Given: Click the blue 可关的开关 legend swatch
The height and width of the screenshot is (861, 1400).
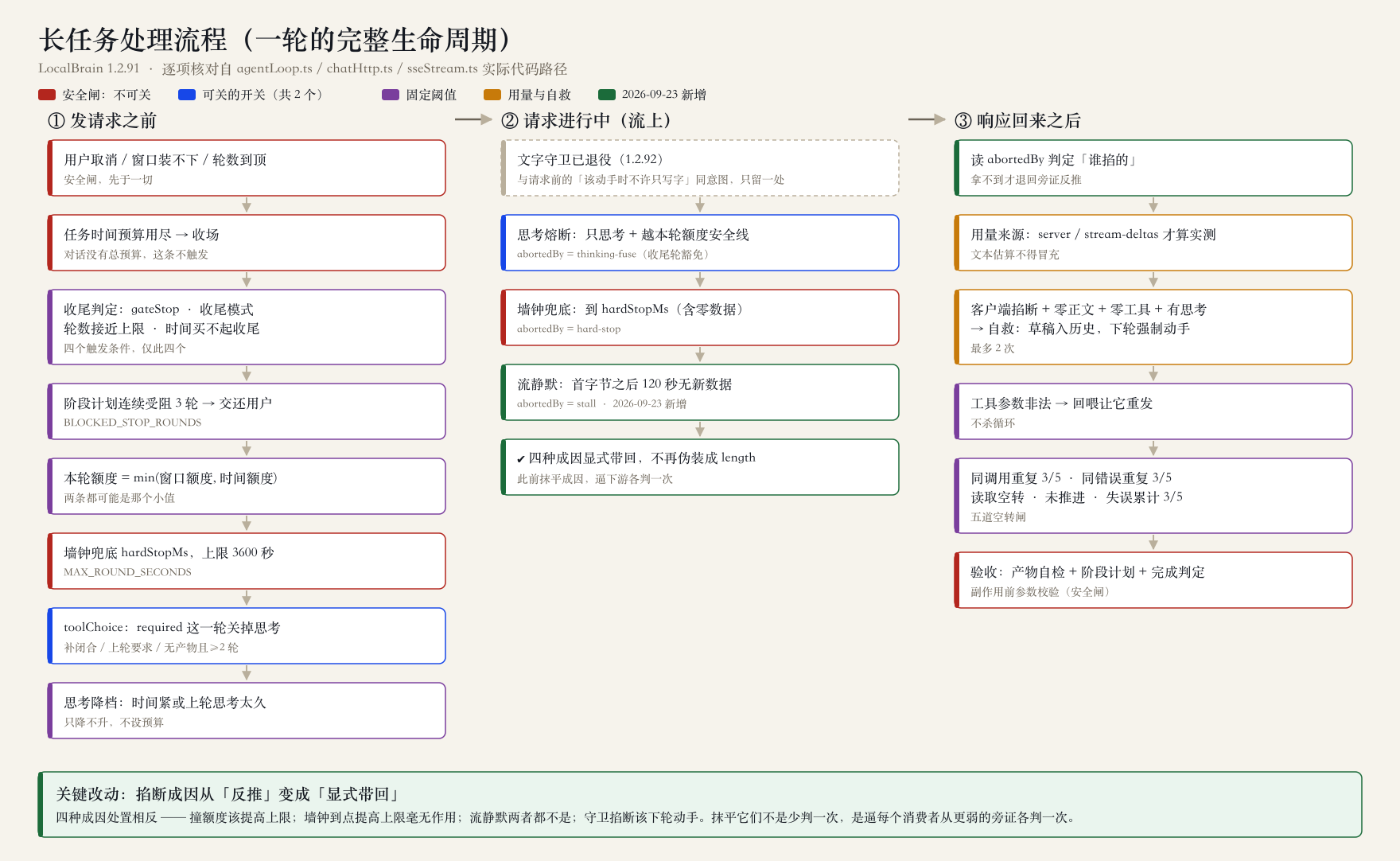Looking at the screenshot, I should pos(187,95).
